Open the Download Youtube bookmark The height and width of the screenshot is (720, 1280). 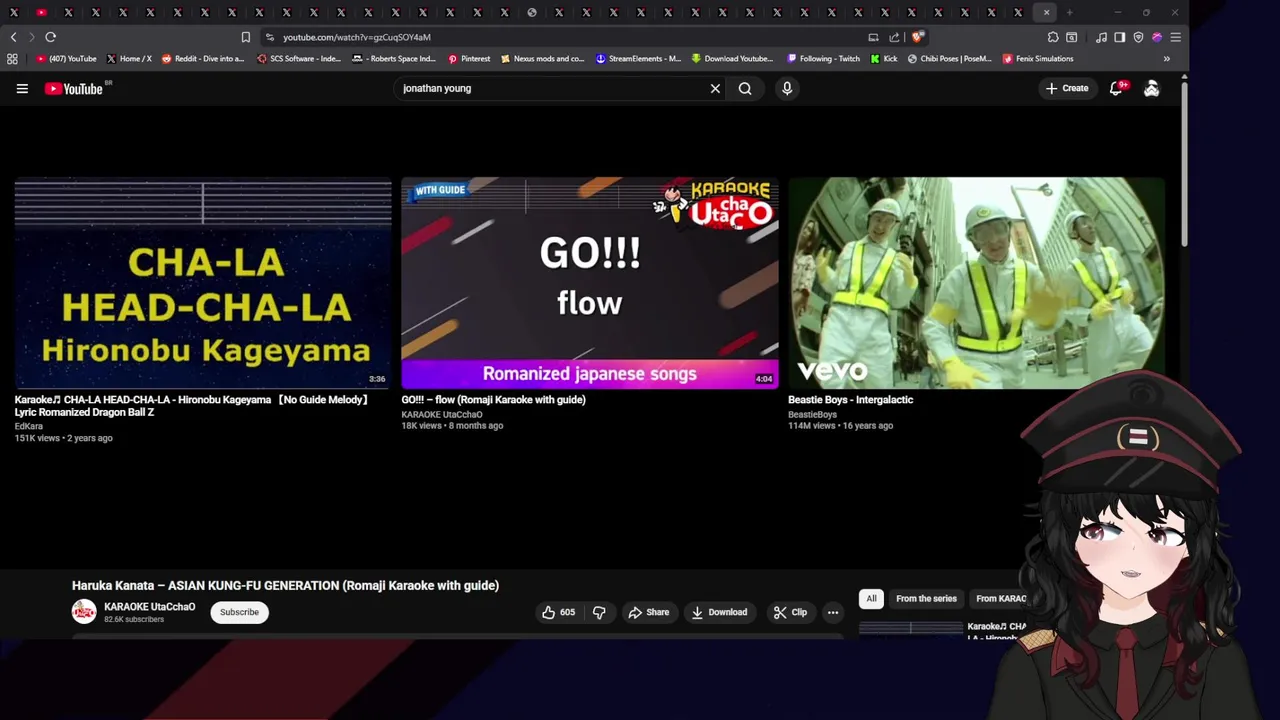point(732,59)
